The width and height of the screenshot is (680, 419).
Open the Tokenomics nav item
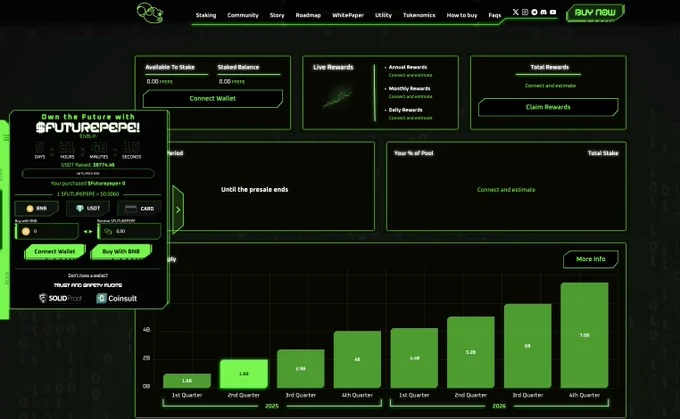point(419,15)
